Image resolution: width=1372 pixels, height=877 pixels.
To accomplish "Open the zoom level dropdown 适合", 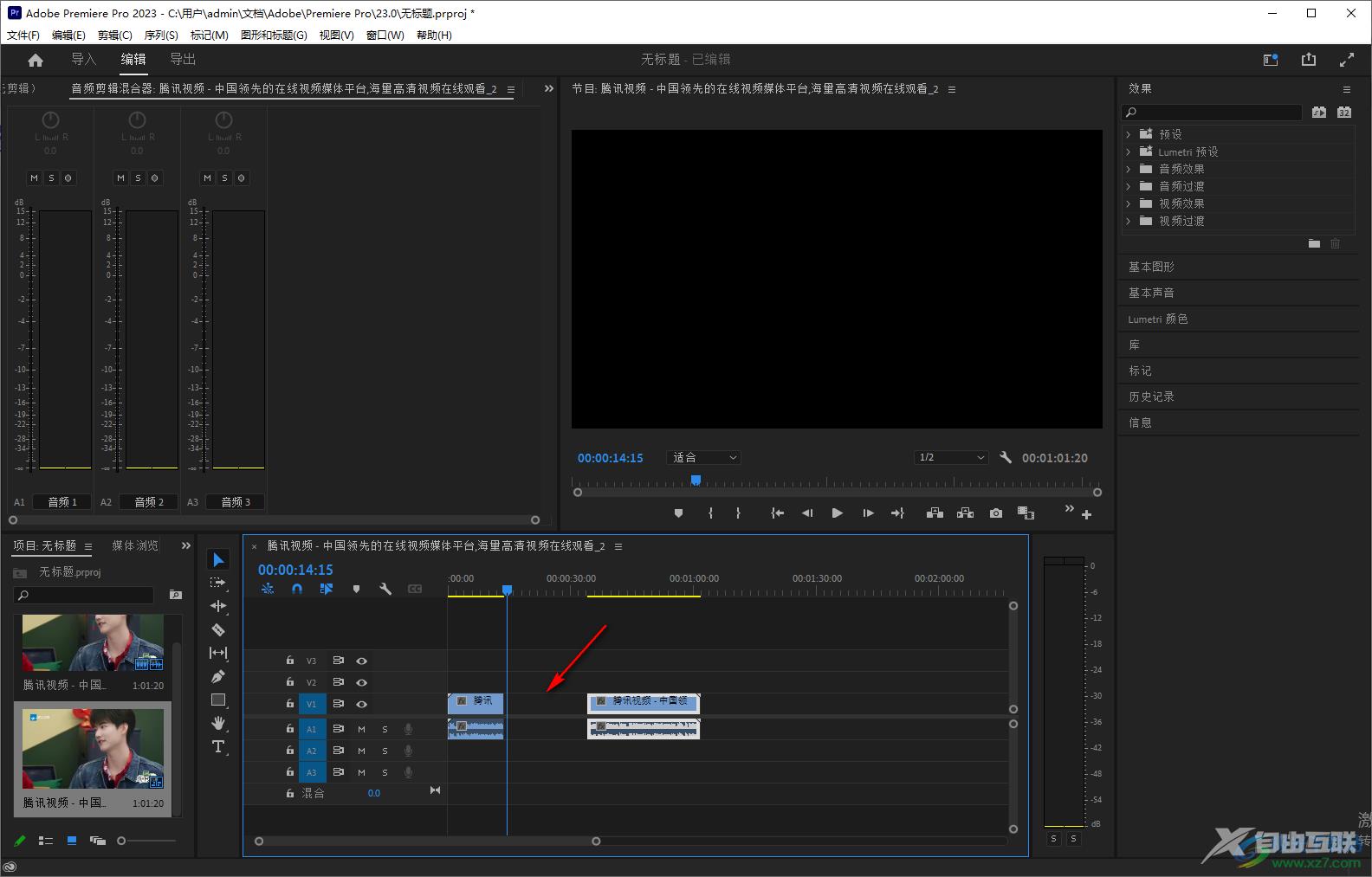I will 704,457.
